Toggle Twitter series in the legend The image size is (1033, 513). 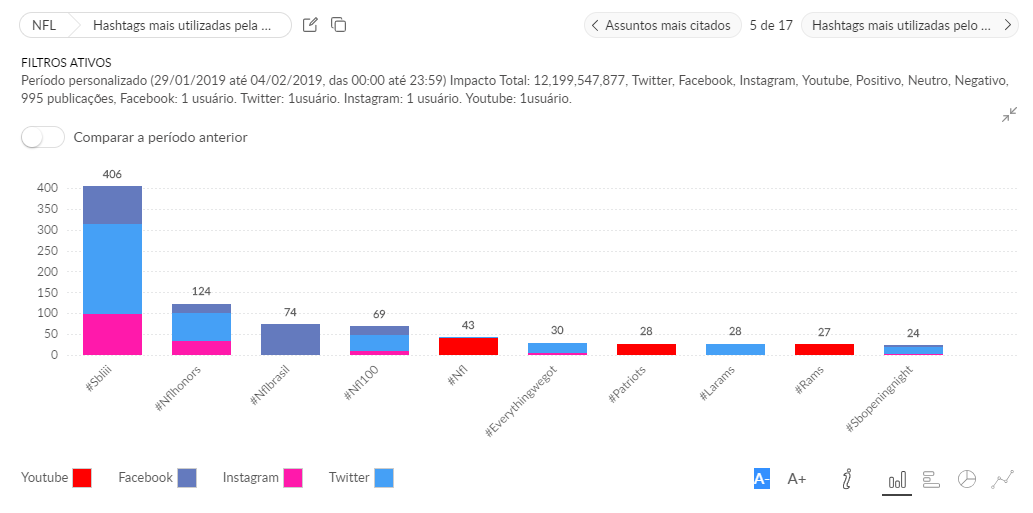[x=383, y=478]
